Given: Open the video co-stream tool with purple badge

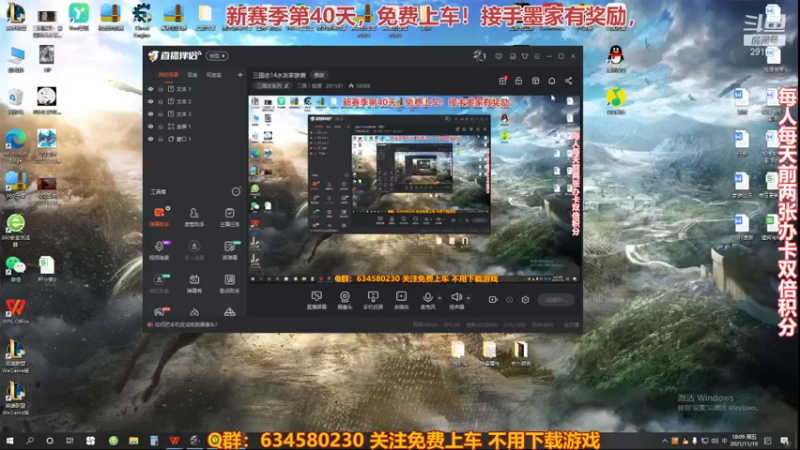Looking at the screenshot, I should click(159, 250).
